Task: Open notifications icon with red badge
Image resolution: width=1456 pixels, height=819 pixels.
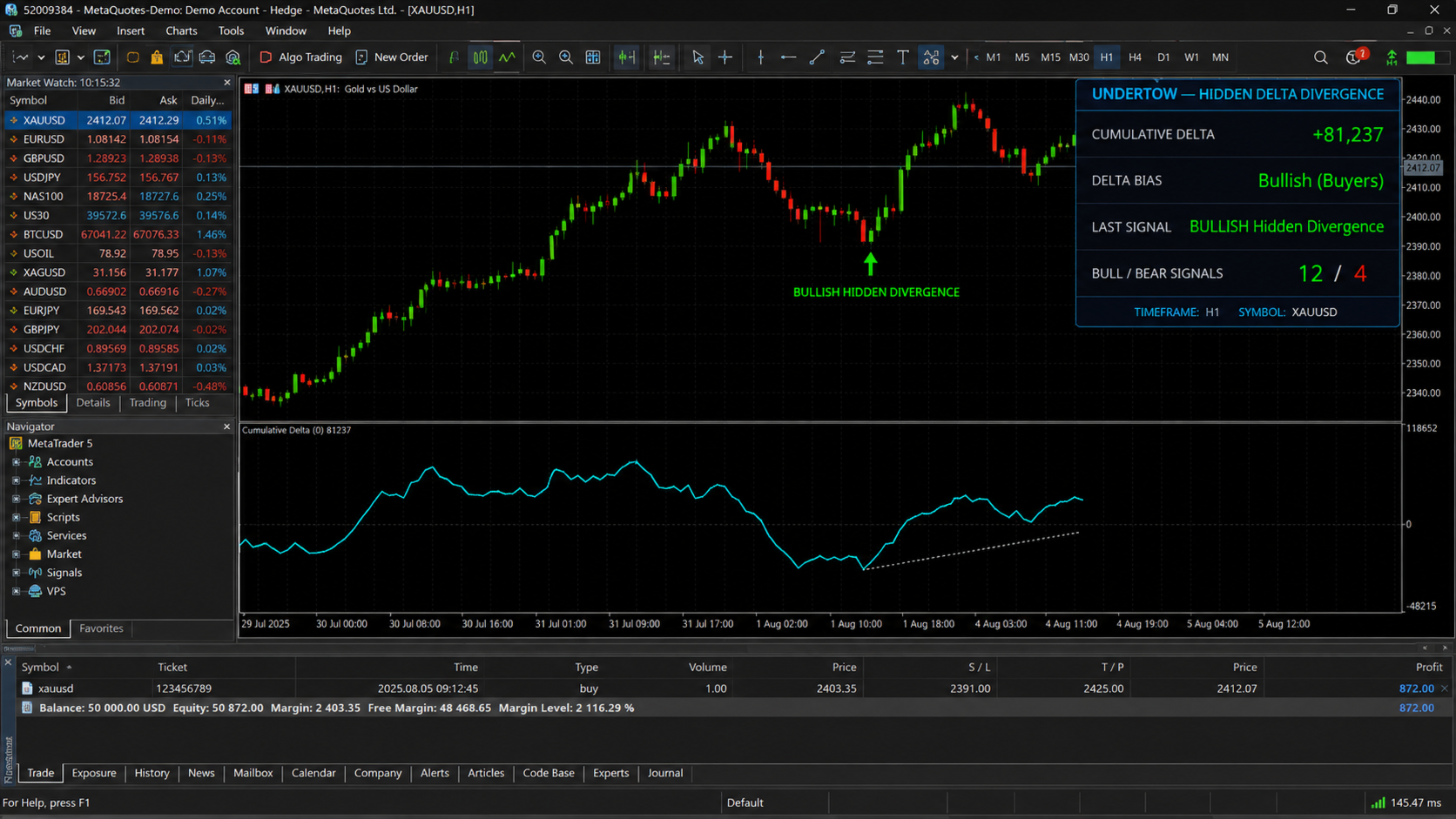Action: pos(1355,57)
